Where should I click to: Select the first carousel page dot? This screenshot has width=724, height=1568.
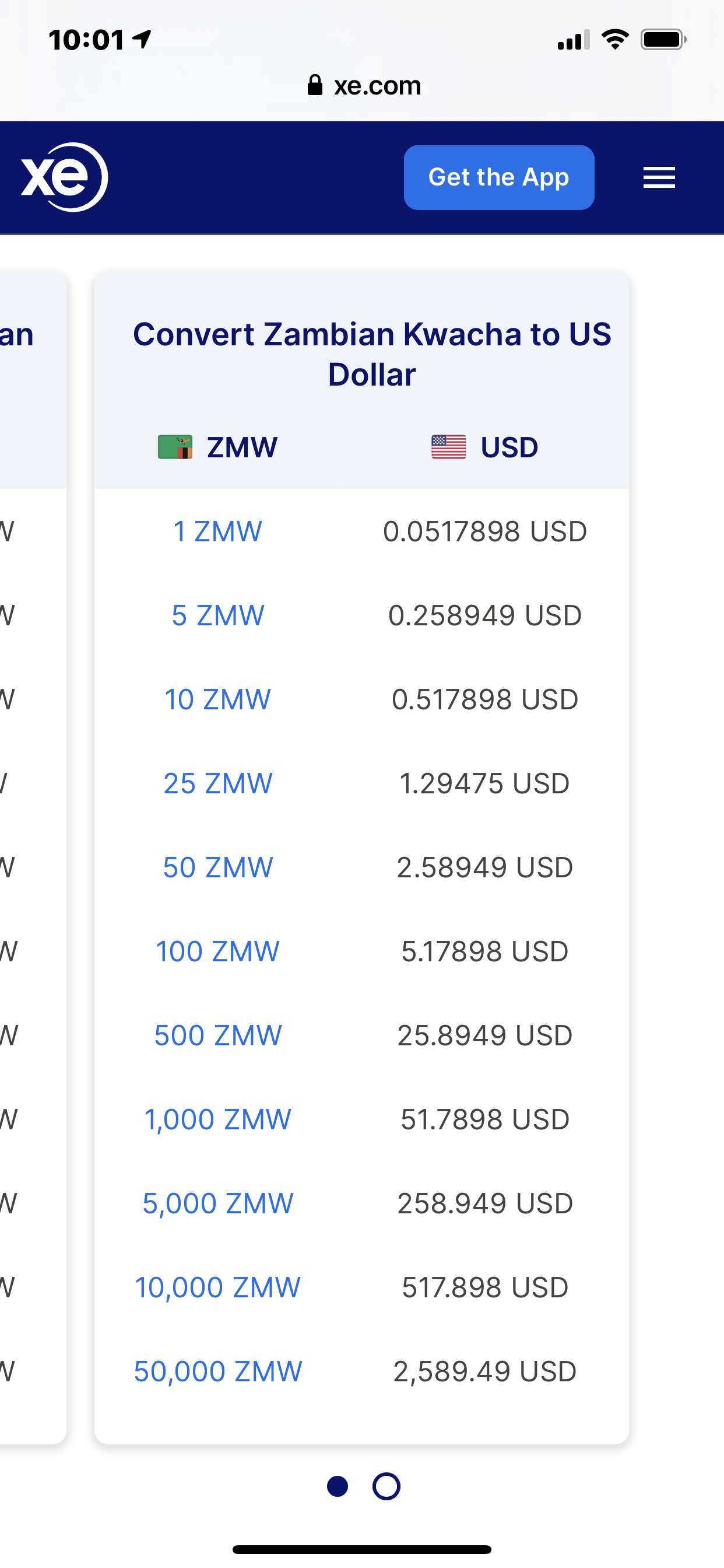click(x=338, y=1486)
